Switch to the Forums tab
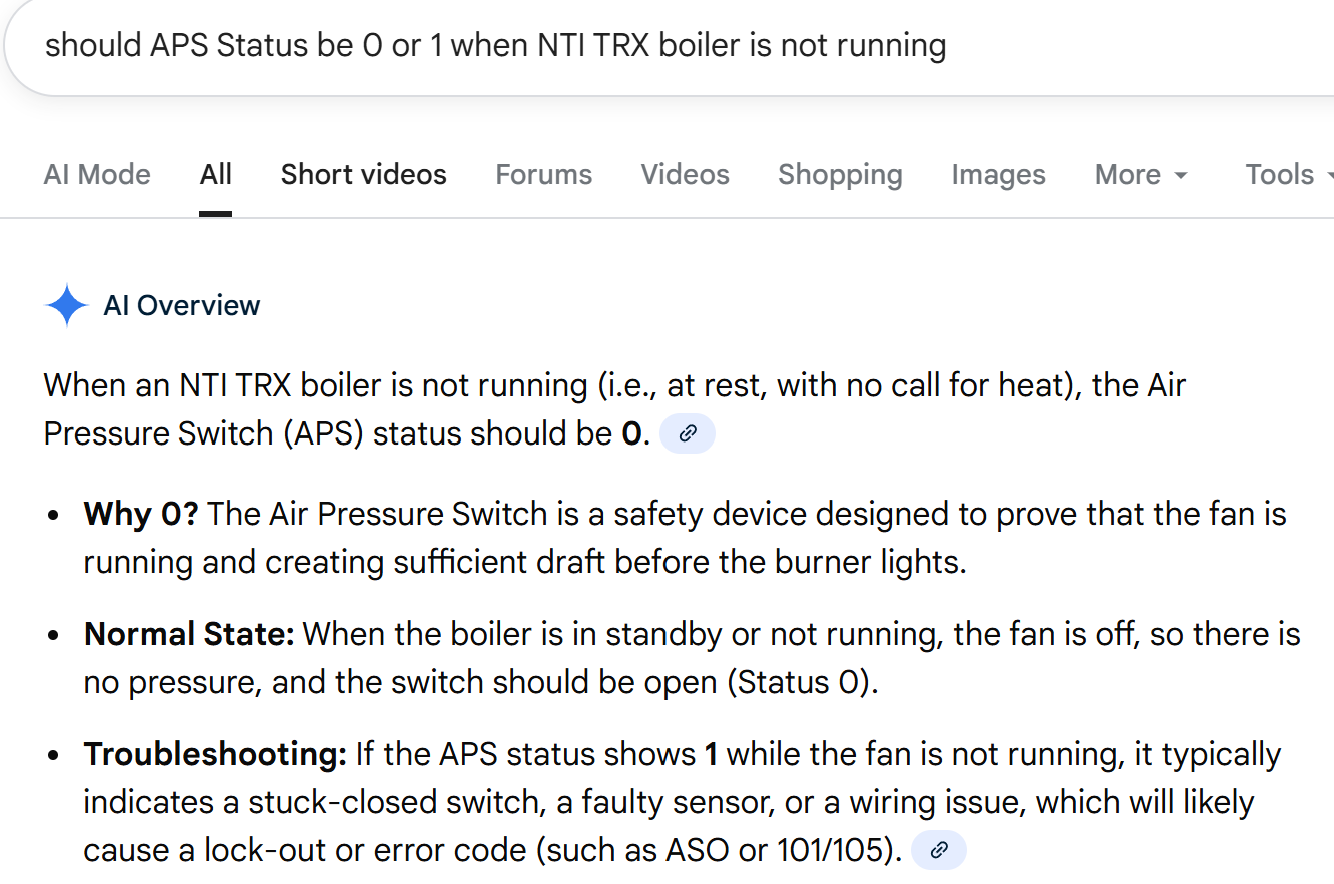The width and height of the screenshot is (1334, 884). tap(543, 174)
